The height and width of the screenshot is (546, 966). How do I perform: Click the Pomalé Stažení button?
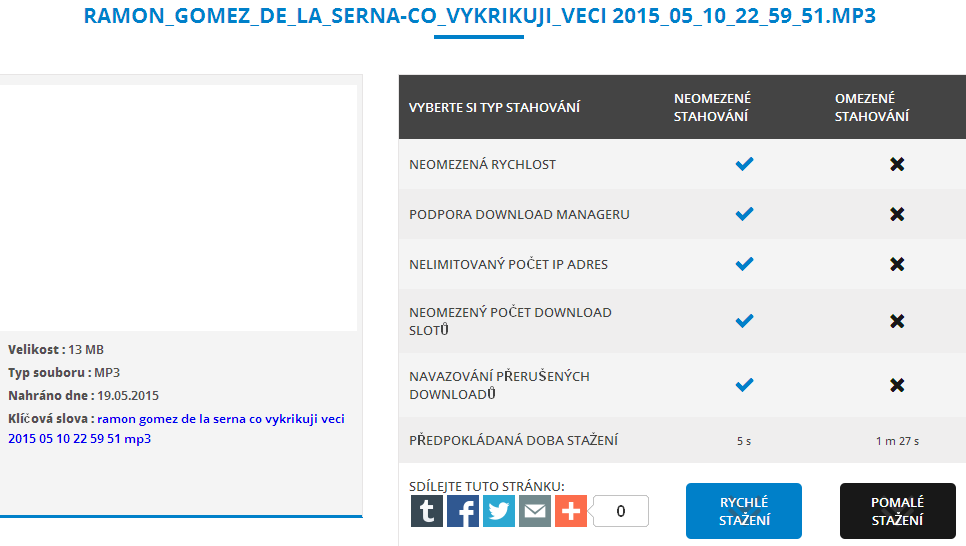click(898, 511)
